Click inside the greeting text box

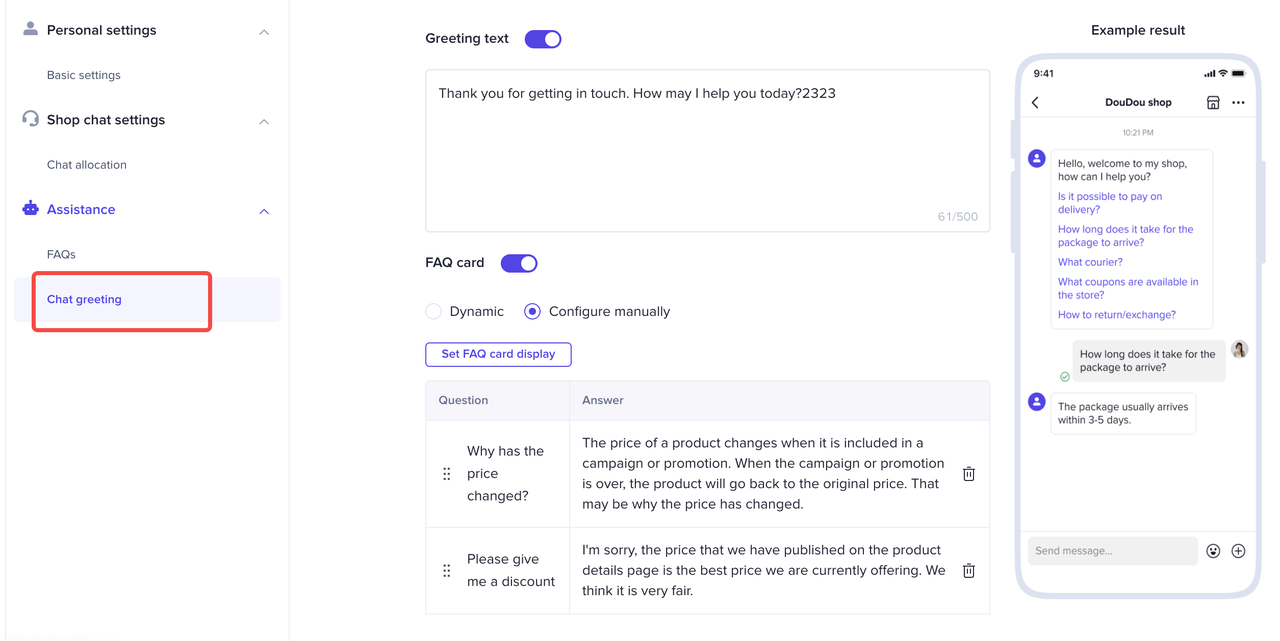pyautogui.click(x=707, y=150)
